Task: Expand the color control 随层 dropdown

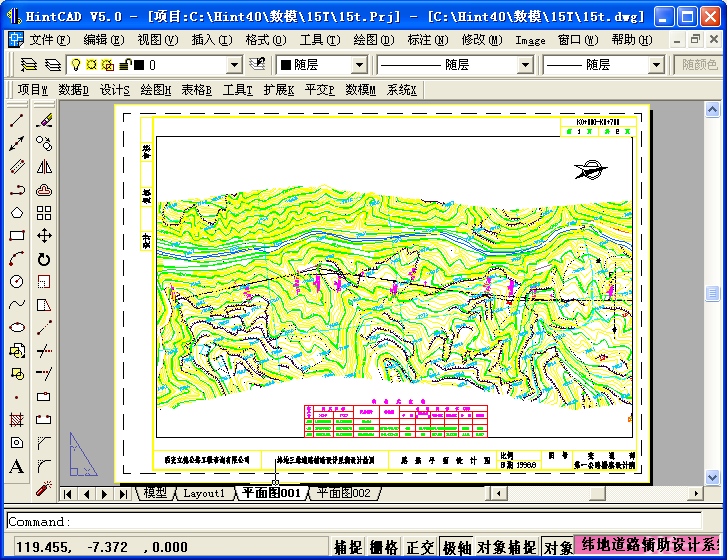Action: (x=362, y=65)
